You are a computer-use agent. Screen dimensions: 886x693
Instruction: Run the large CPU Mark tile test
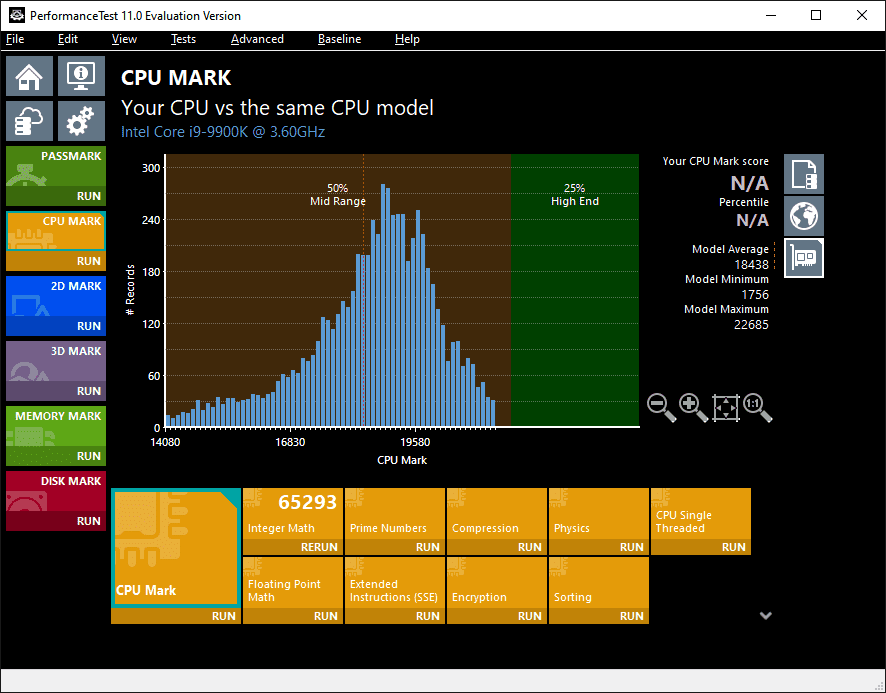[x=176, y=616]
